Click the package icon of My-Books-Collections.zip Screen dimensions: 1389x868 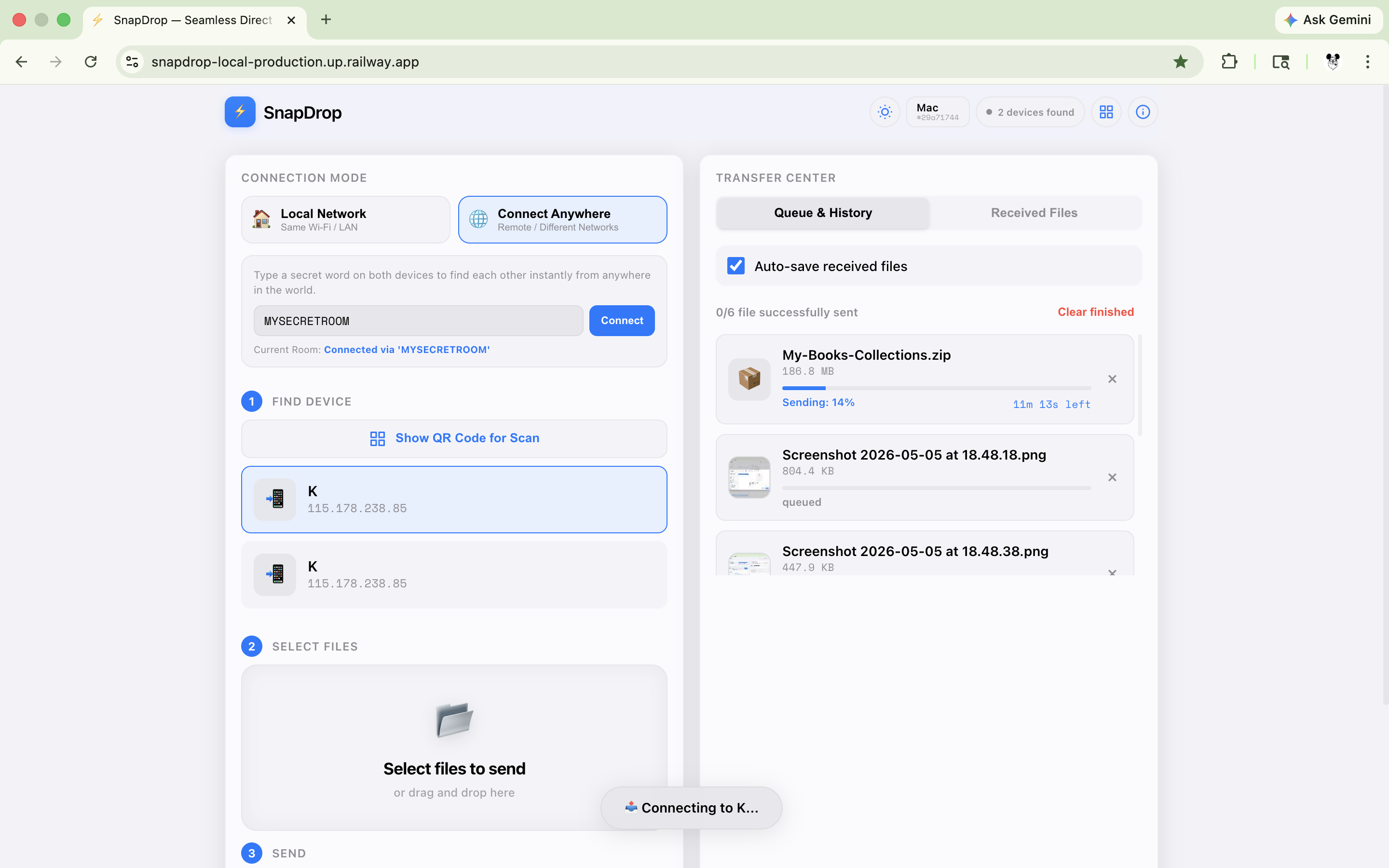749,379
